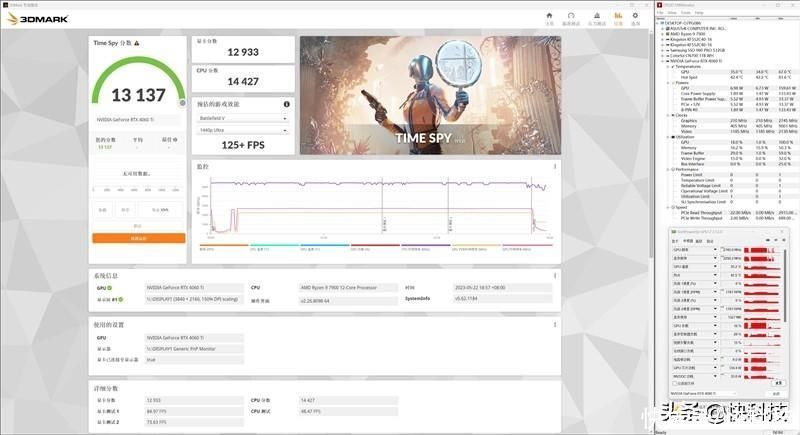The image size is (800, 435).
Task: Toggle the yellow GPU memory clock legend item
Action: click(x=476, y=247)
